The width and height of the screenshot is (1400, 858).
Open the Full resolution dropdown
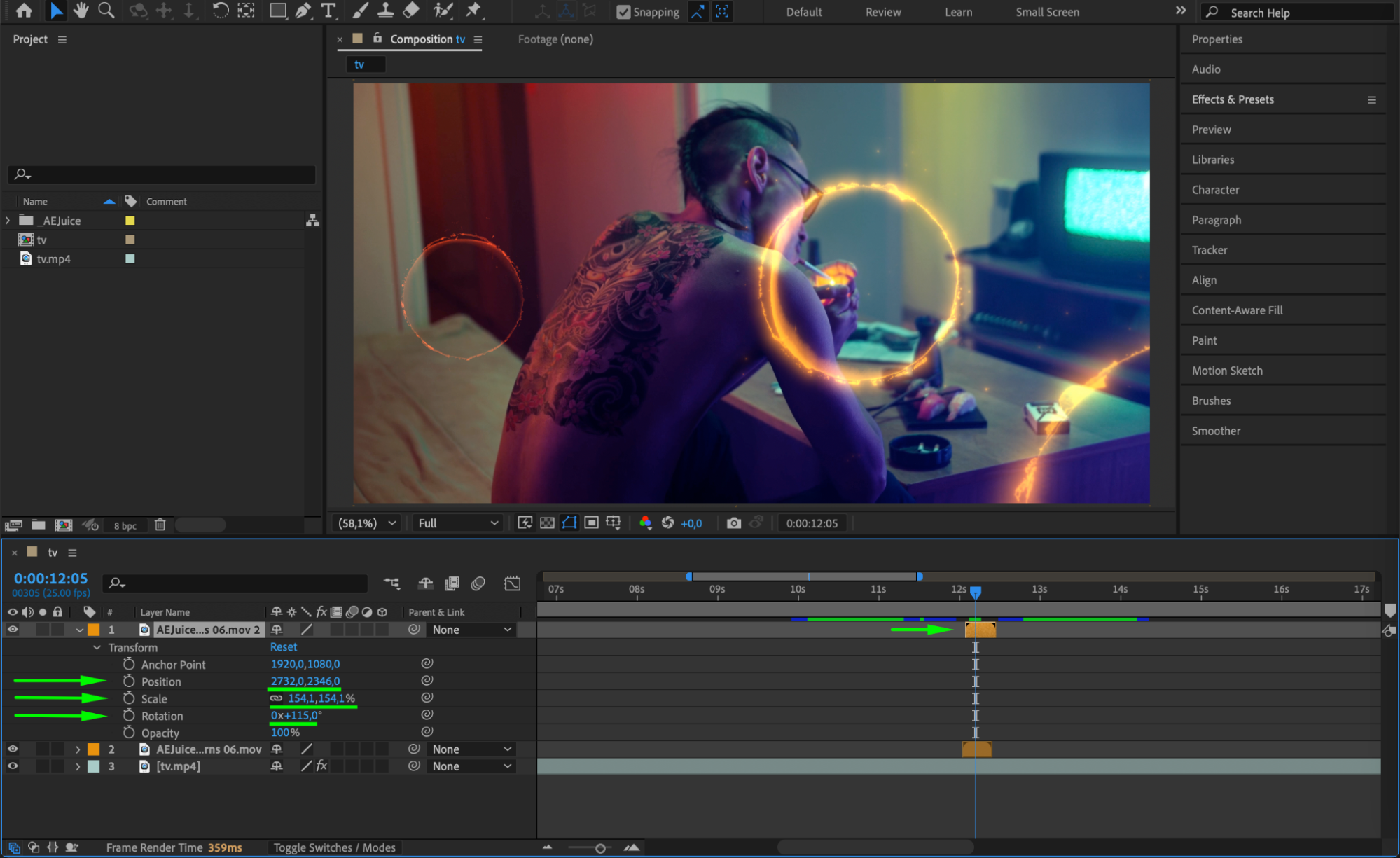pos(458,523)
